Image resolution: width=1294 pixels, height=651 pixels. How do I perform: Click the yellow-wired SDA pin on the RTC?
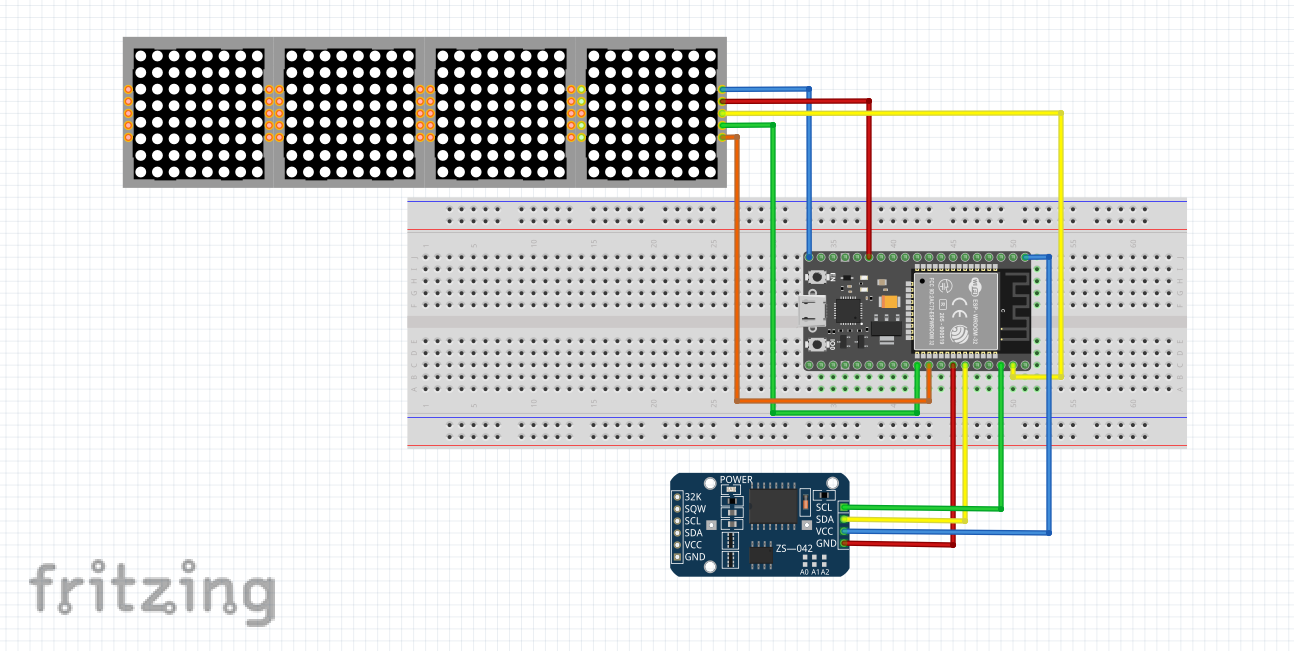point(845,519)
